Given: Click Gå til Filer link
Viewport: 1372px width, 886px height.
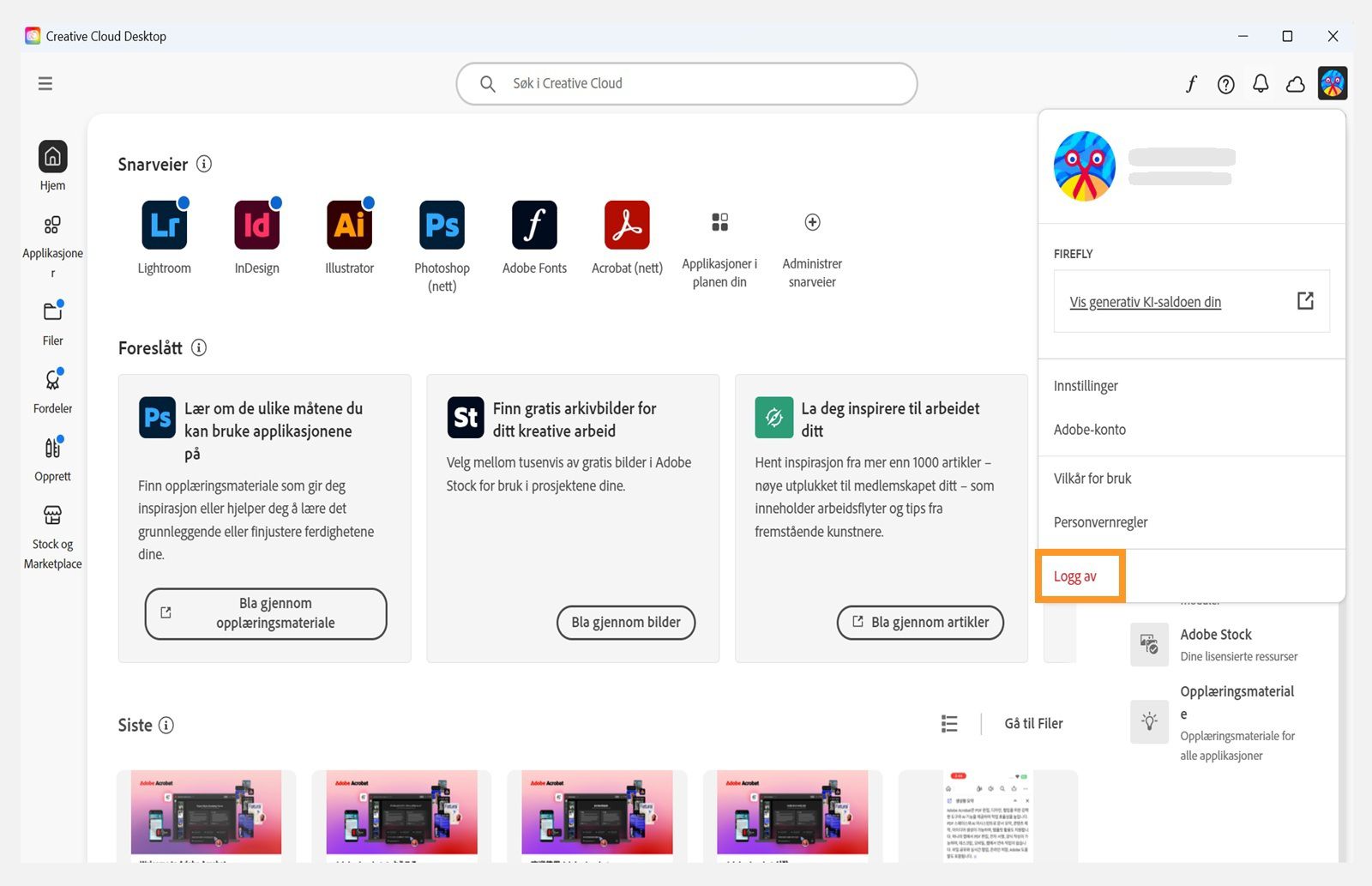Looking at the screenshot, I should tap(1033, 724).
